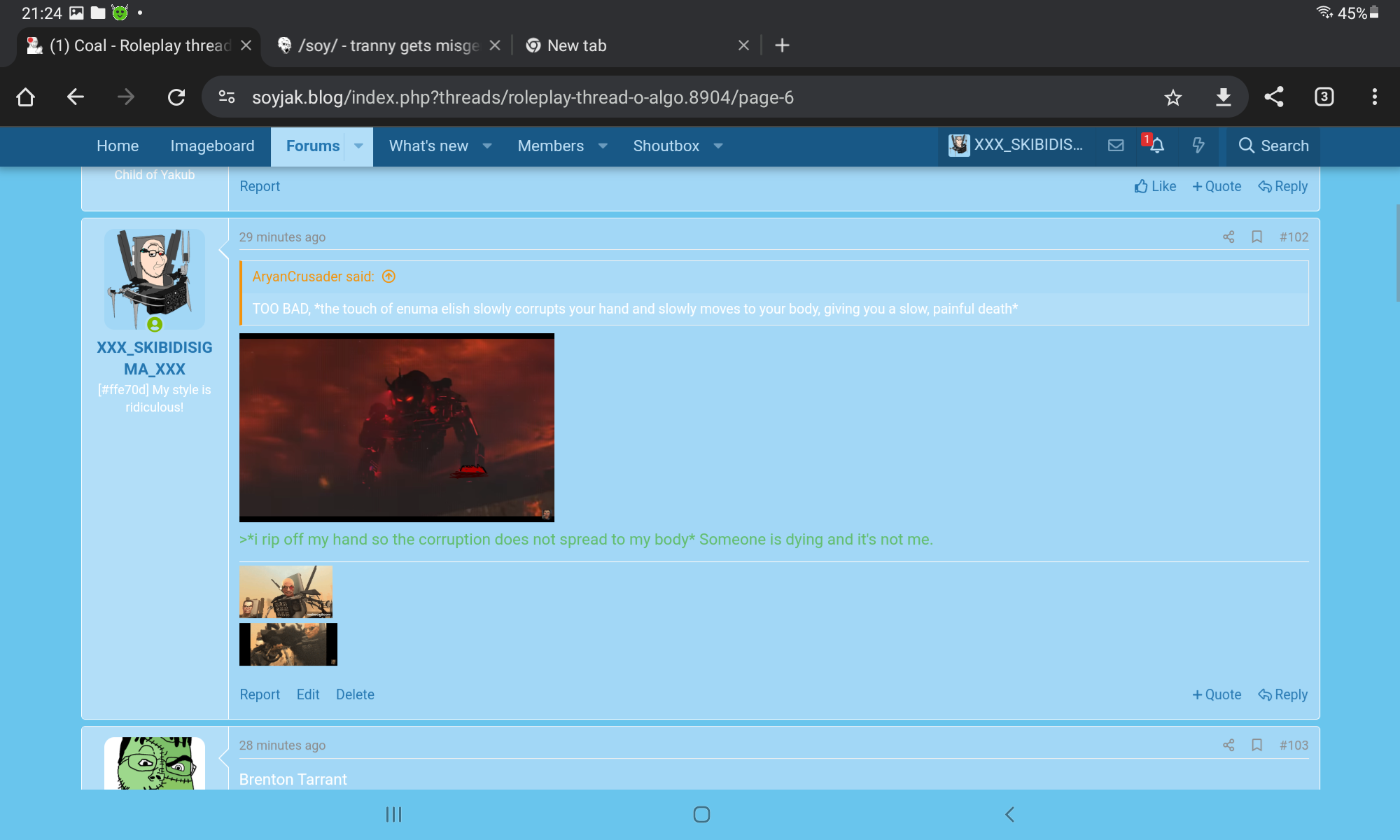Open second dark signature thumbnail
1400x840 pixels.
coord(288,644)
